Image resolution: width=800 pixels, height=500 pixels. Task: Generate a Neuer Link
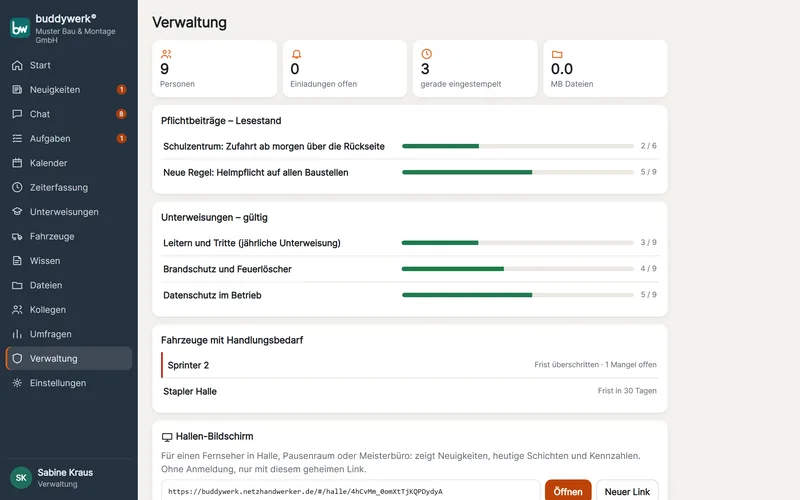(627, 491)
